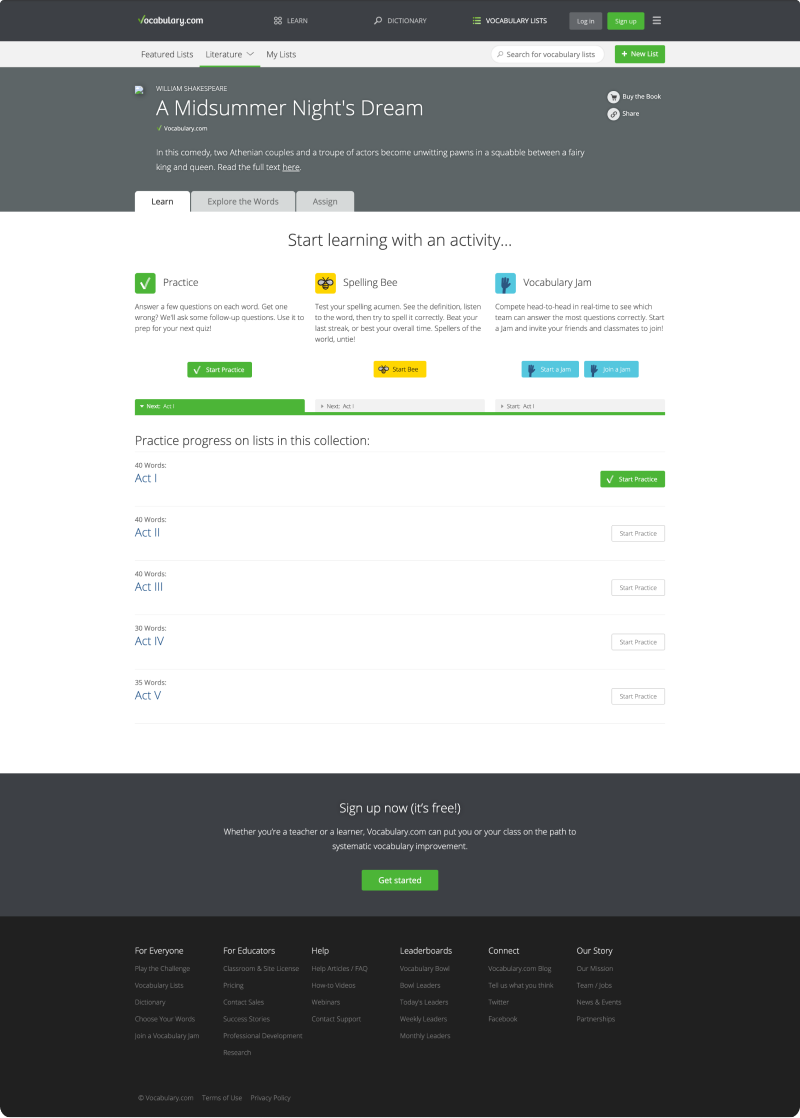Click the Start Bee button
Viewport: 800px width, 1118px height.
(x=400, y=369)
